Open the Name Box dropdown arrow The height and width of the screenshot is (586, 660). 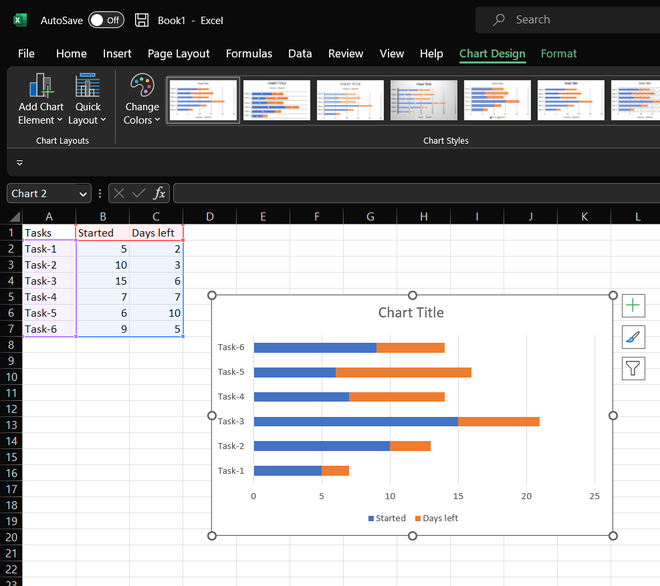83,194
